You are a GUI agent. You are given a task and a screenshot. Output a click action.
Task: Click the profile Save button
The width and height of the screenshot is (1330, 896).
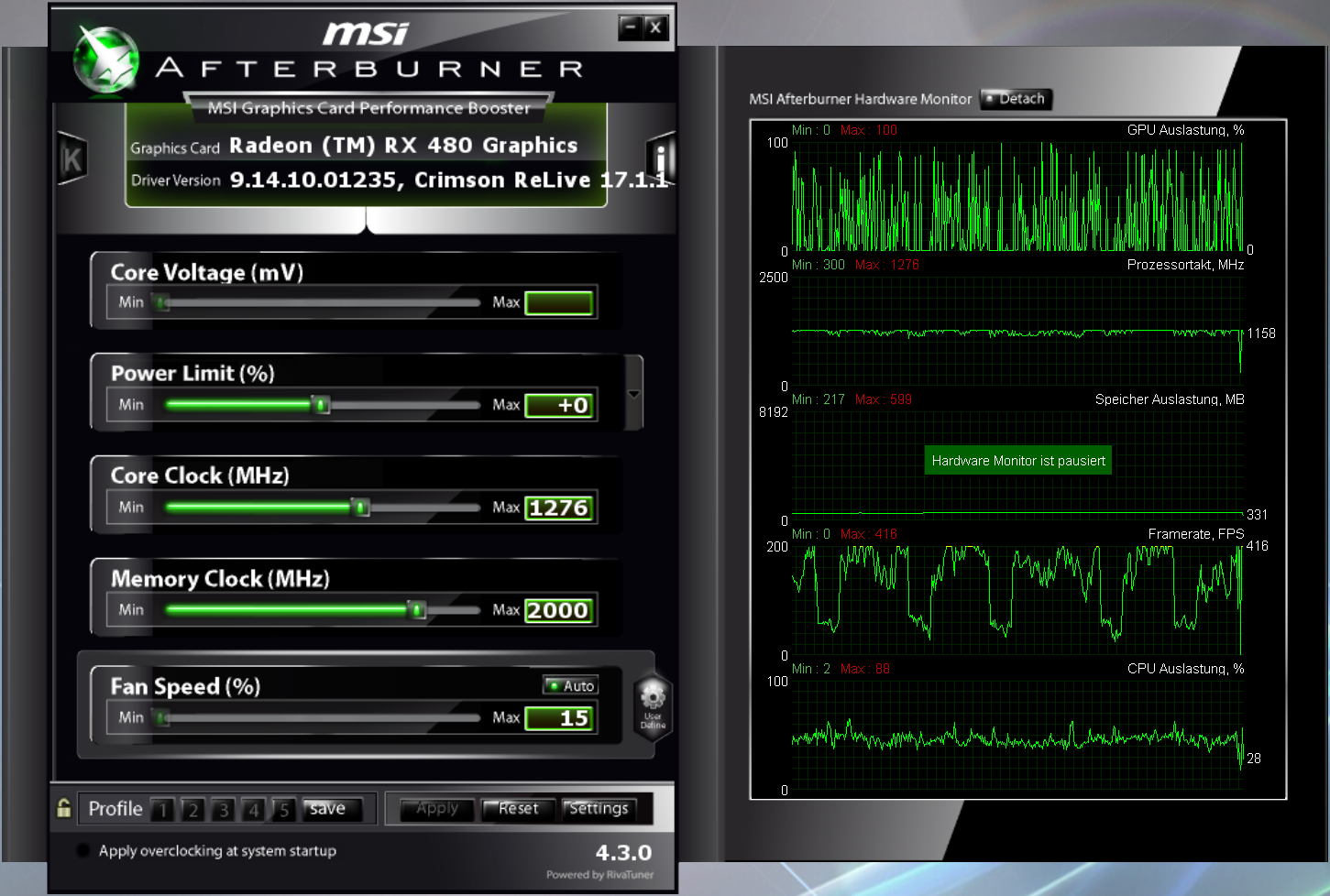pyautogui.click(x=332, y=809)
